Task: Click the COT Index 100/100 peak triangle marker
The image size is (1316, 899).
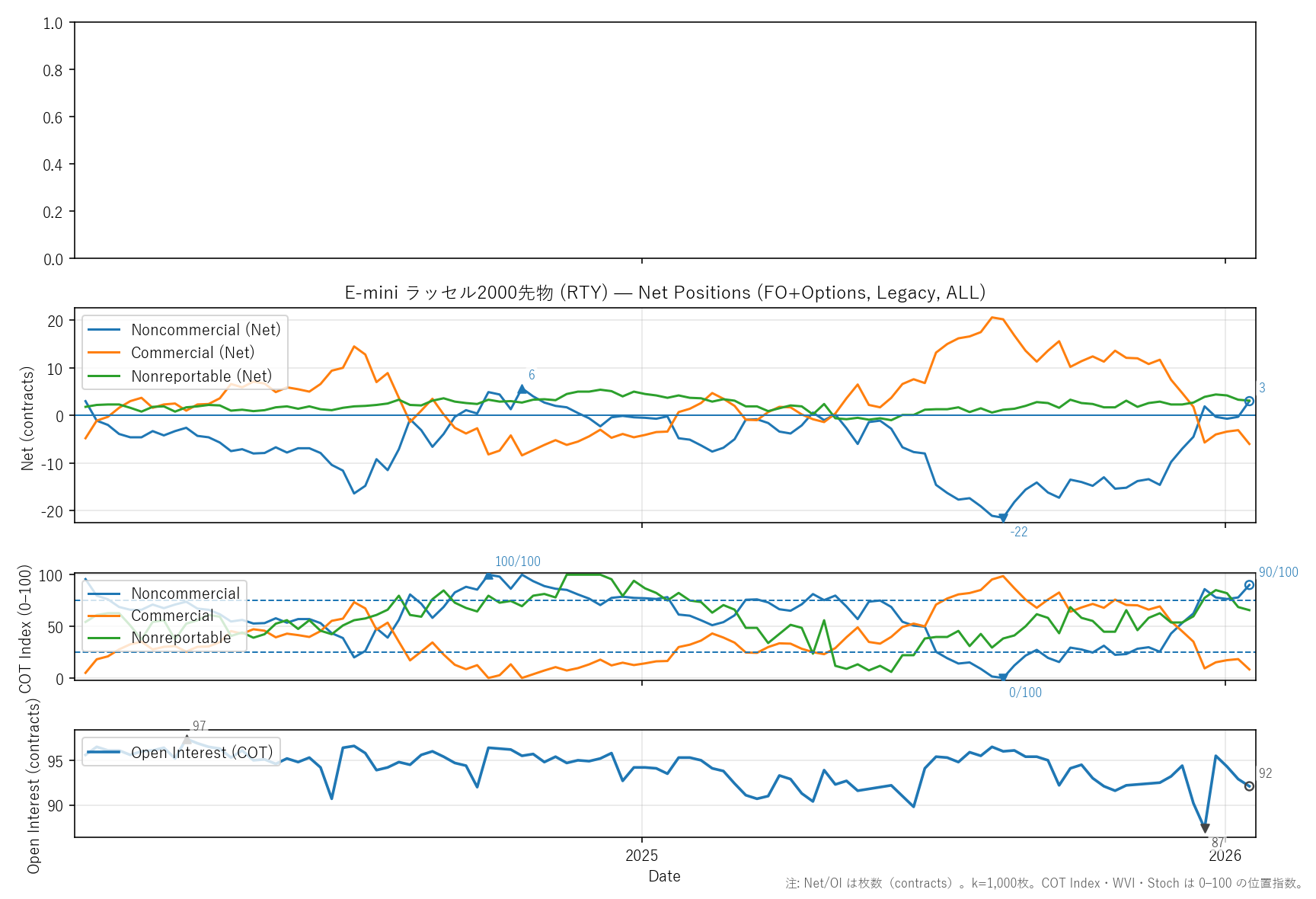Action: (489, 575)
